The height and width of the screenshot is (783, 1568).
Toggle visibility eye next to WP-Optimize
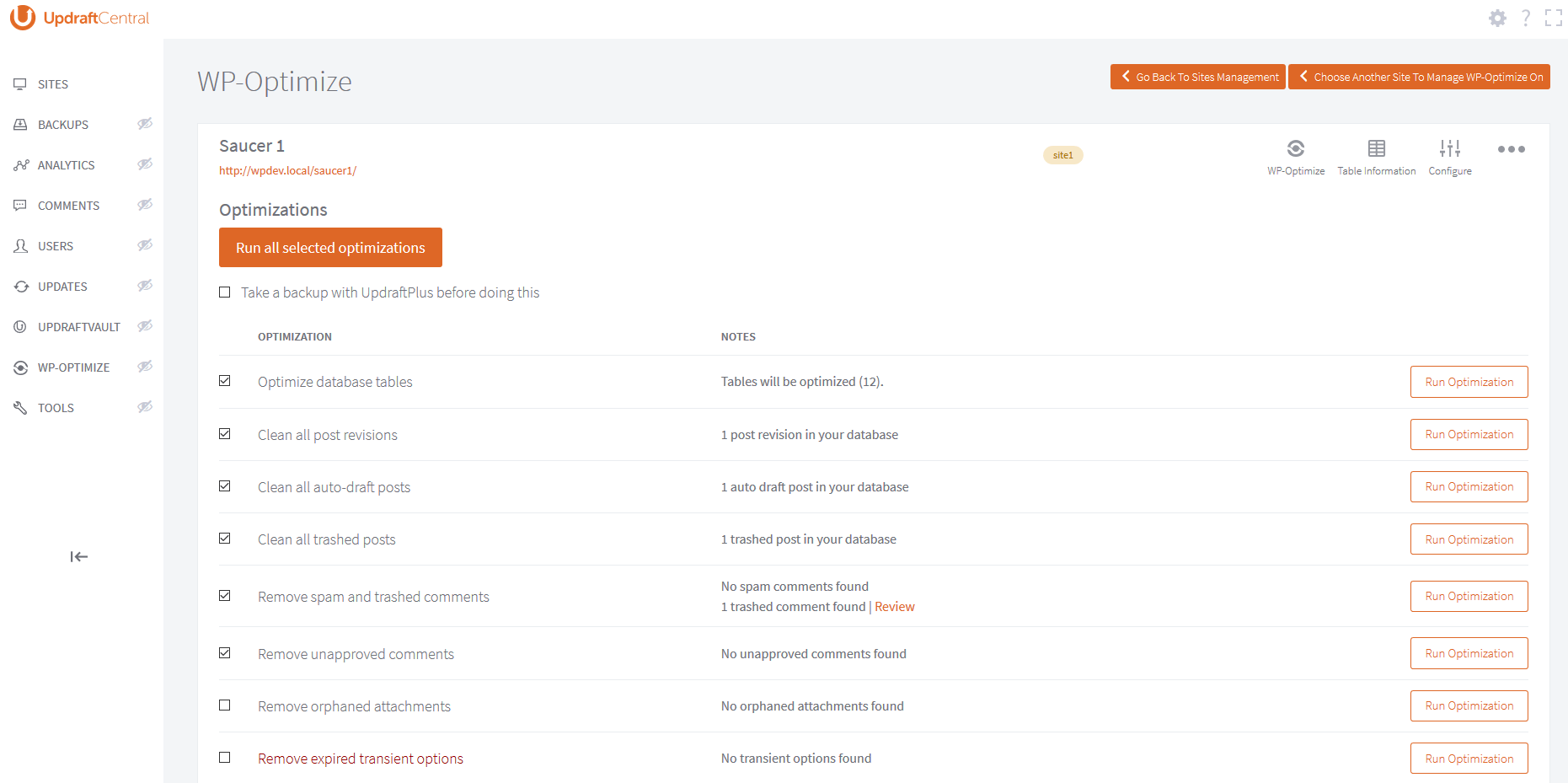coord(145,367)
